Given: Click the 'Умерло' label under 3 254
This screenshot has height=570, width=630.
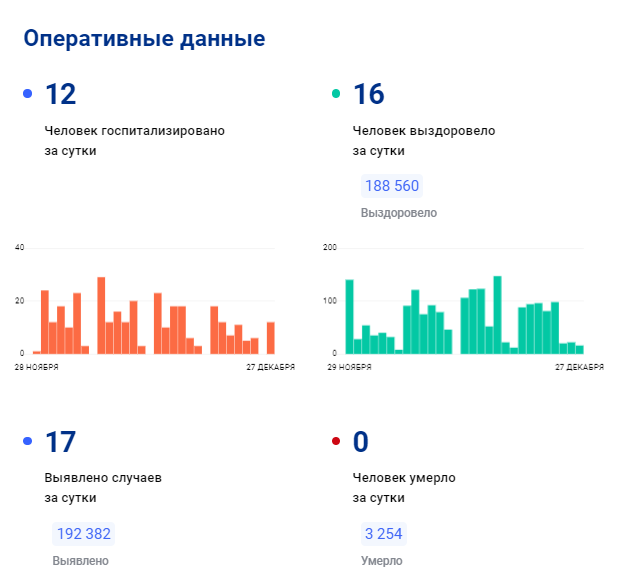Looking at the screenshot, I should (x=382, y=560).
